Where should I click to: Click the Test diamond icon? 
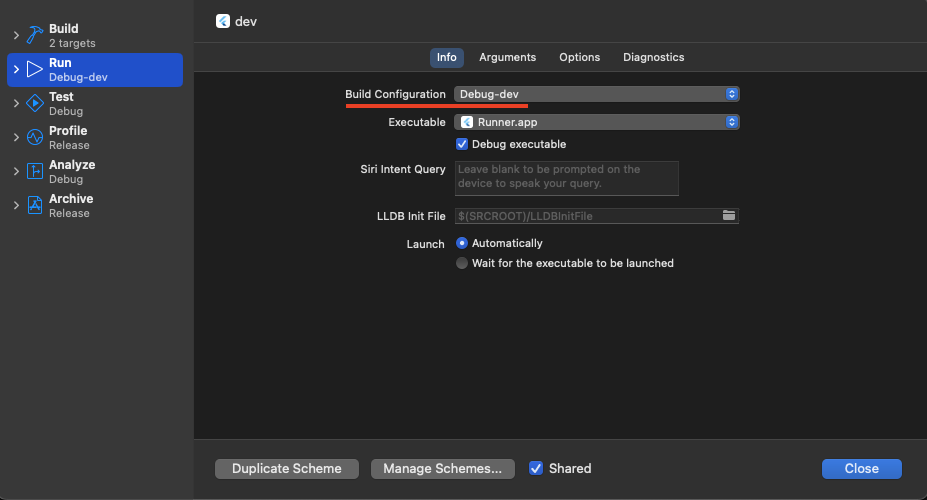click(x=35, y=103)
